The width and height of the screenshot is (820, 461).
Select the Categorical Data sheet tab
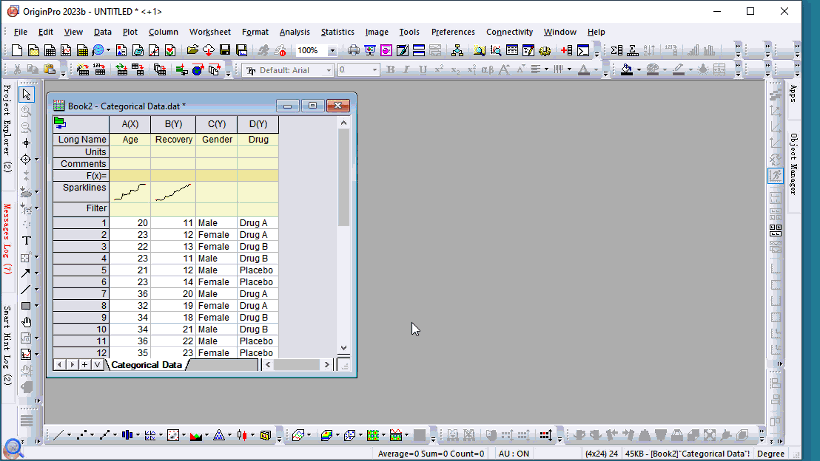(x=146, y=365)
